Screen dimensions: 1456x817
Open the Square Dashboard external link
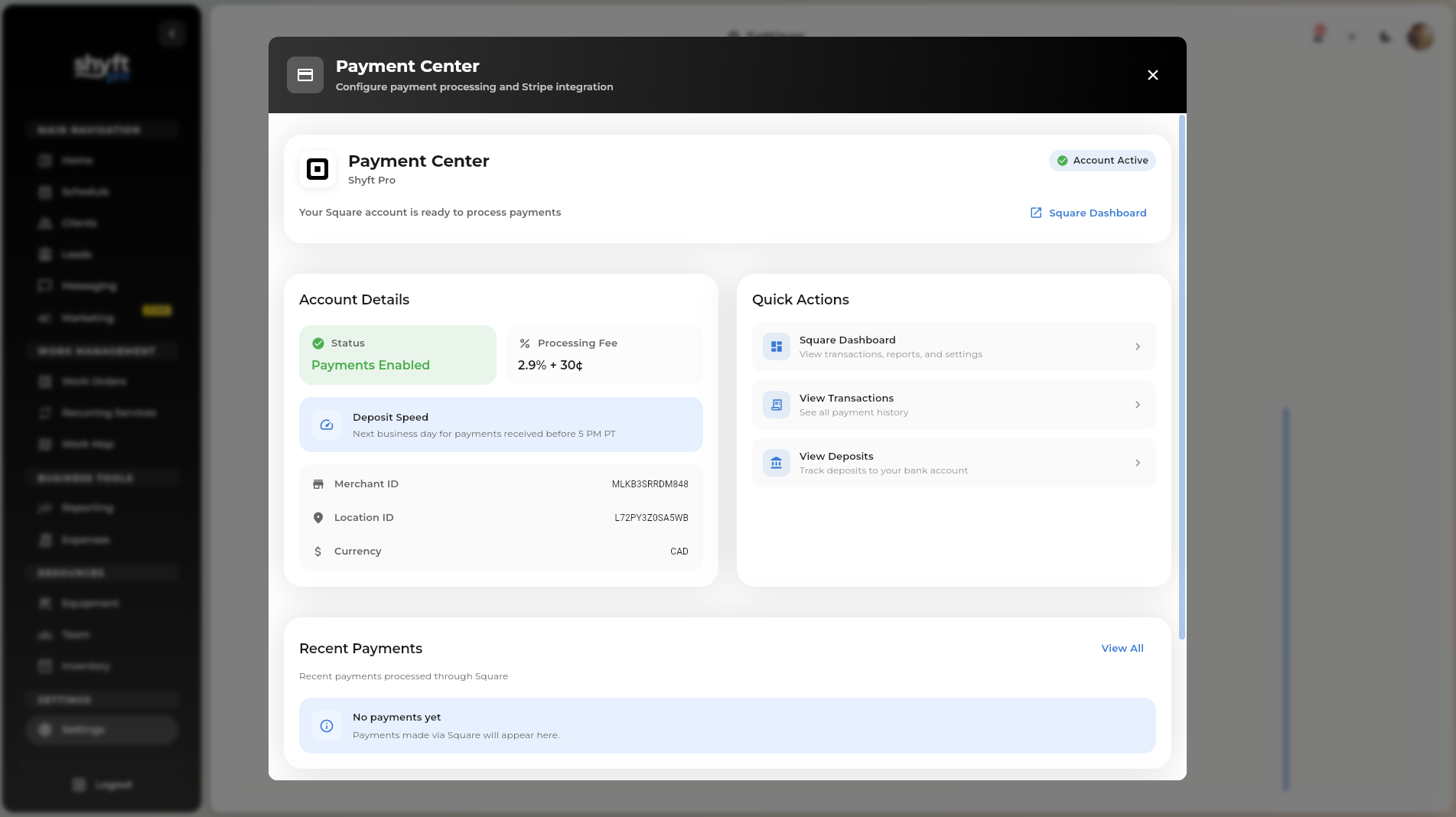[x=1089, y=213]
